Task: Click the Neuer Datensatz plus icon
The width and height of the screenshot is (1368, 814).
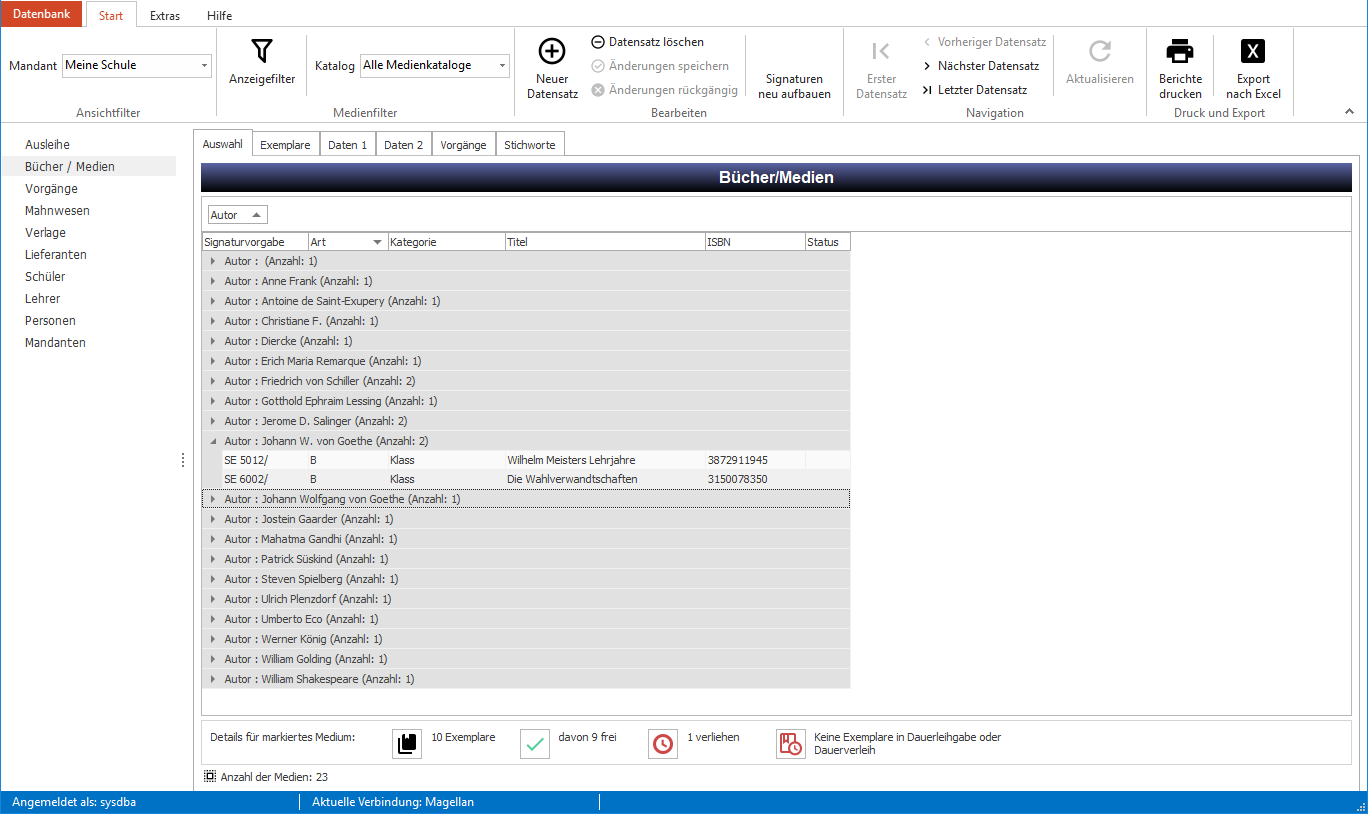Action: pos(552,51)
